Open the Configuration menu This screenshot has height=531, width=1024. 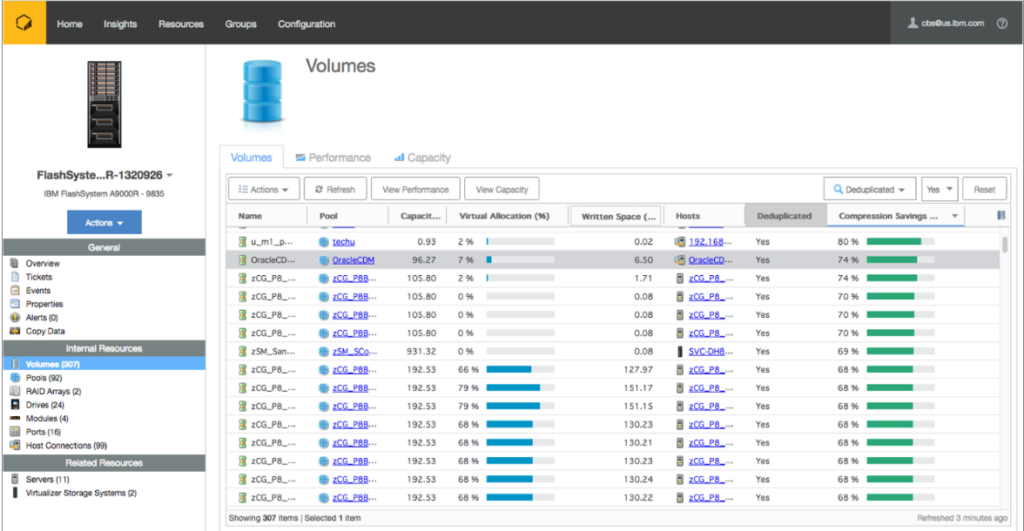tap(306, 24)
